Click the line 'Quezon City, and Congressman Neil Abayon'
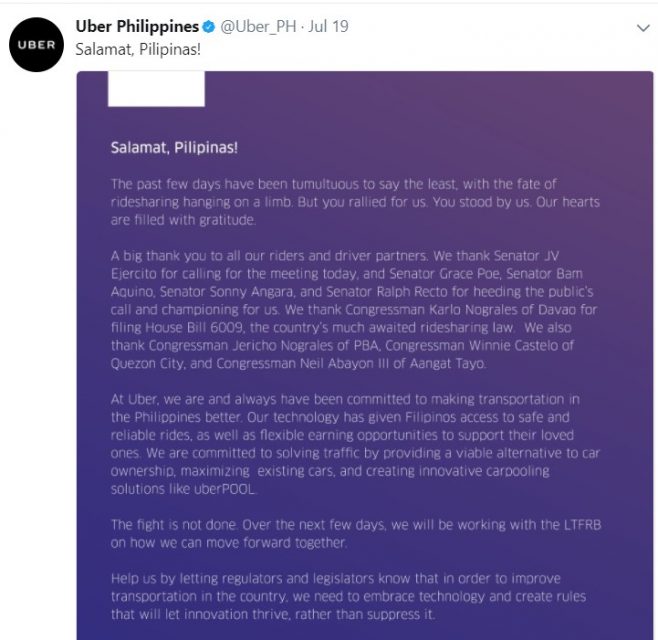Viewport: 658px width, 640px height. [x=298, y=363]
